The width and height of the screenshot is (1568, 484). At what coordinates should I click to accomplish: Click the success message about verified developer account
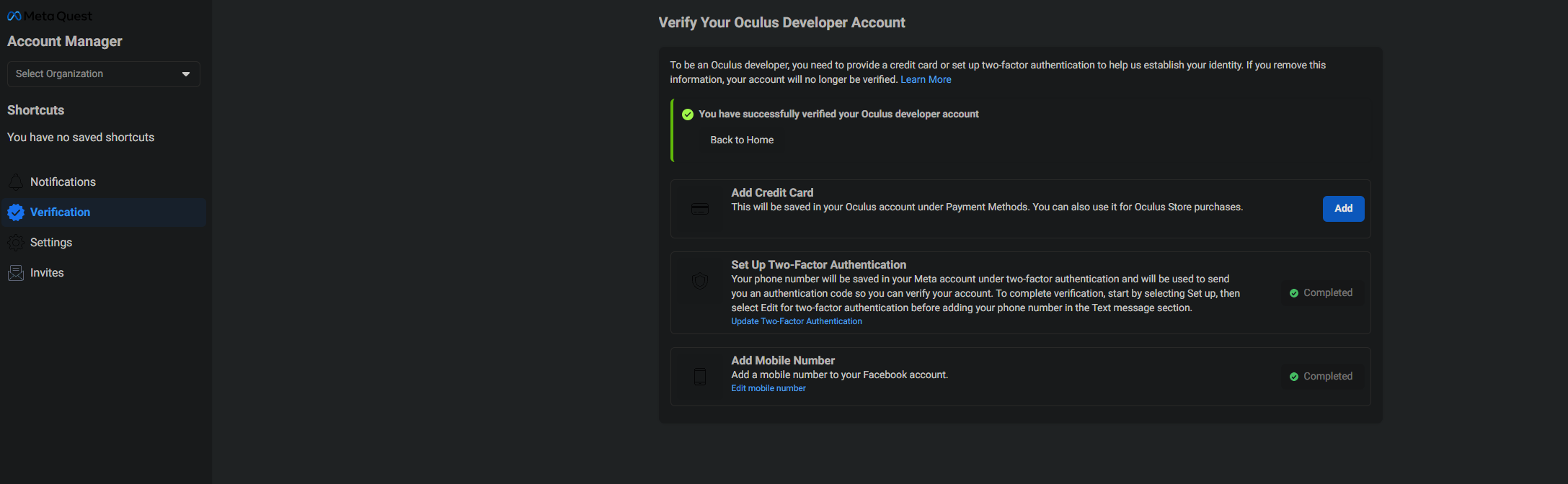tap(838, 115)
